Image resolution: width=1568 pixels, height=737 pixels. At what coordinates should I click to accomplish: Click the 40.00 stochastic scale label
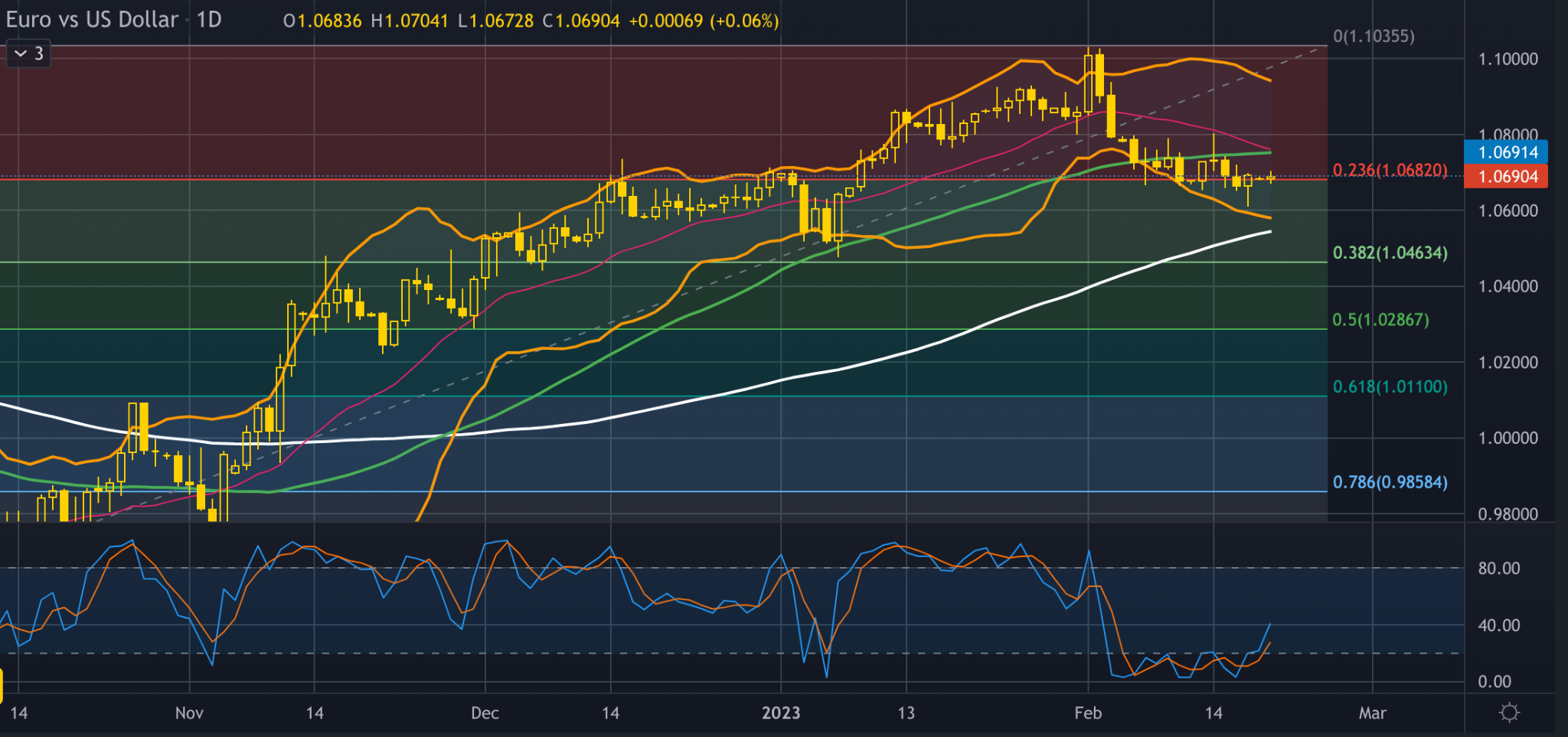(1498, 625)
